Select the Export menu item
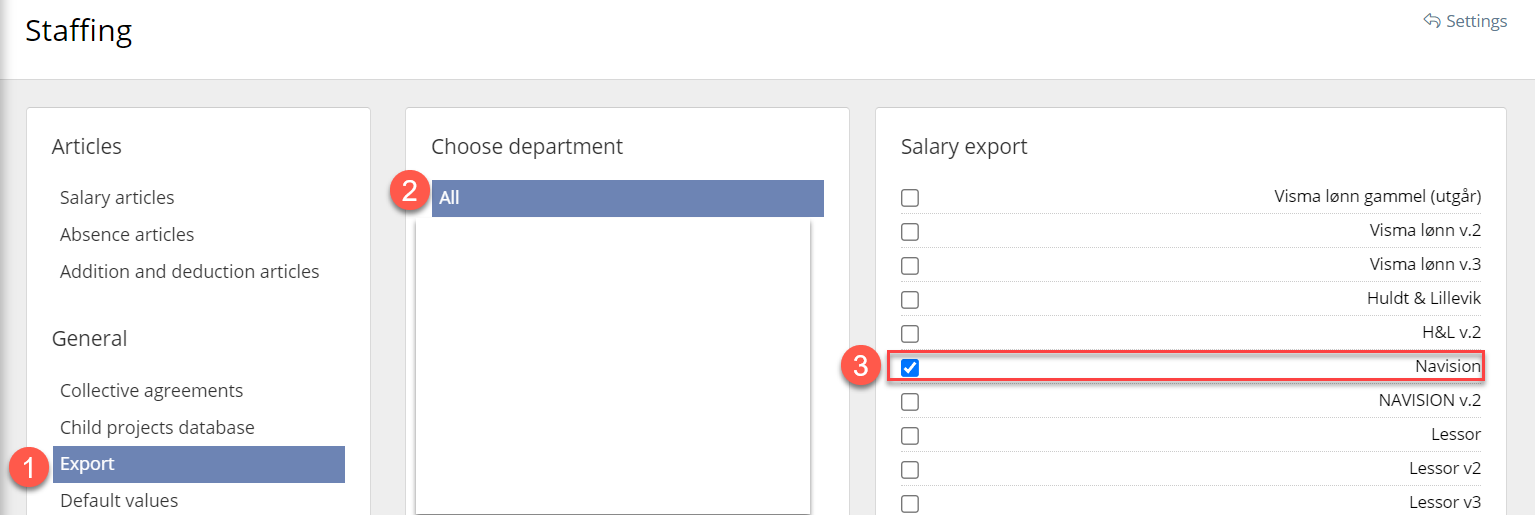This screenshot has height=515, width=1535. pos(88,464)
